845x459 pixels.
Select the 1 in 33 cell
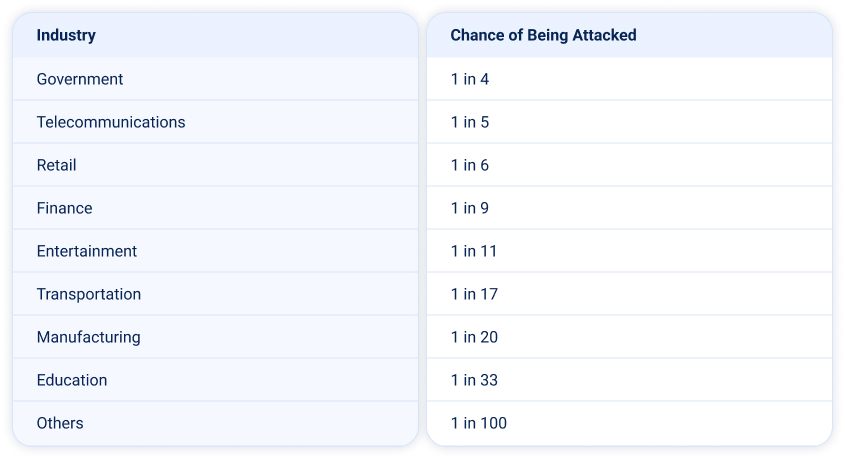[474, 380]
